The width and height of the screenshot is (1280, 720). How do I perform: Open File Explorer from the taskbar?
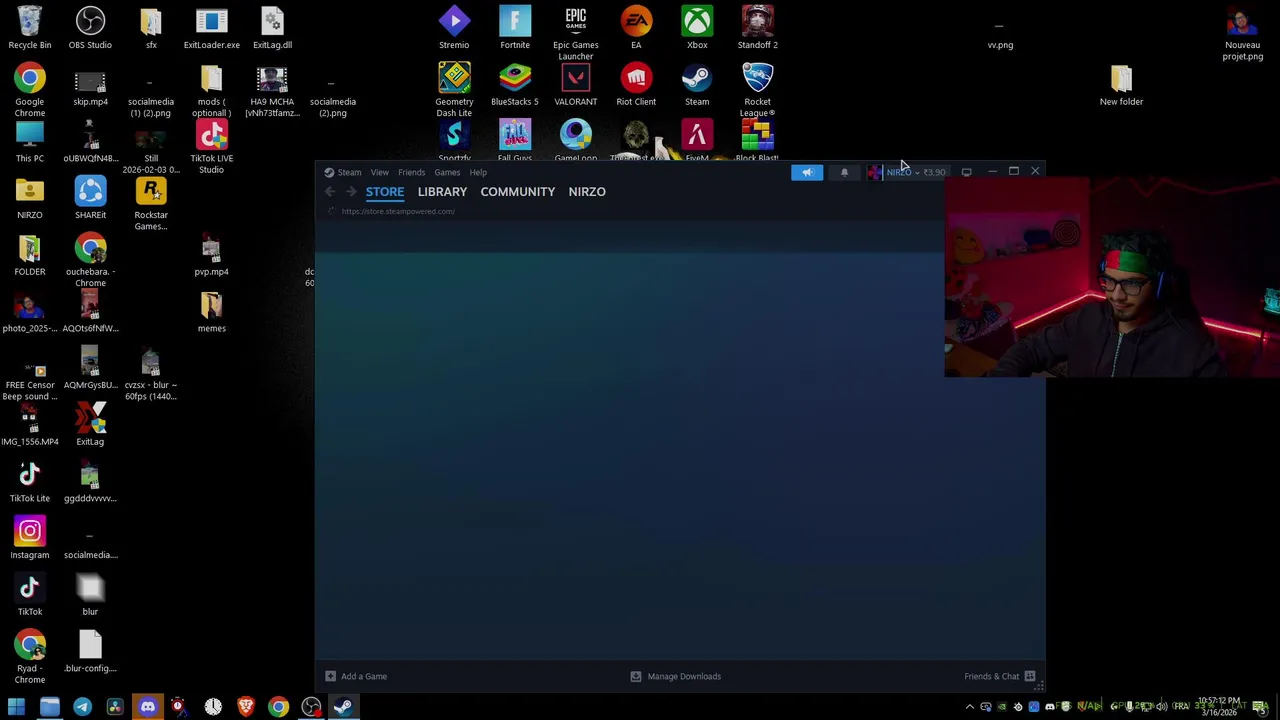point(49,707)
